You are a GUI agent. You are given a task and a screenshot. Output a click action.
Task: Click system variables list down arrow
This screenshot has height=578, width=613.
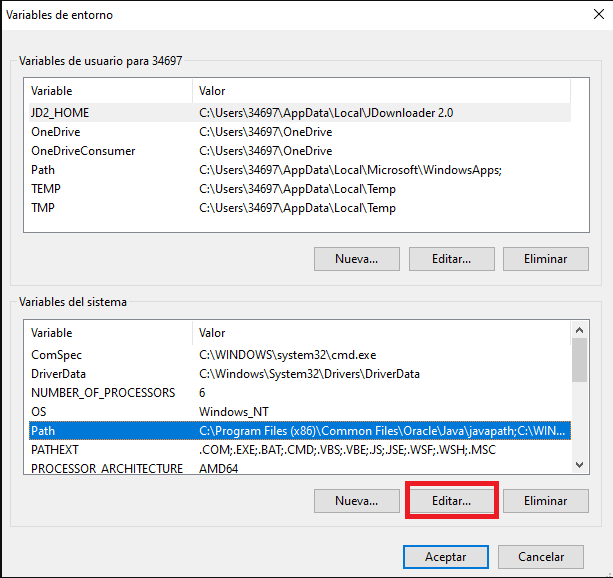pos(579,465)
